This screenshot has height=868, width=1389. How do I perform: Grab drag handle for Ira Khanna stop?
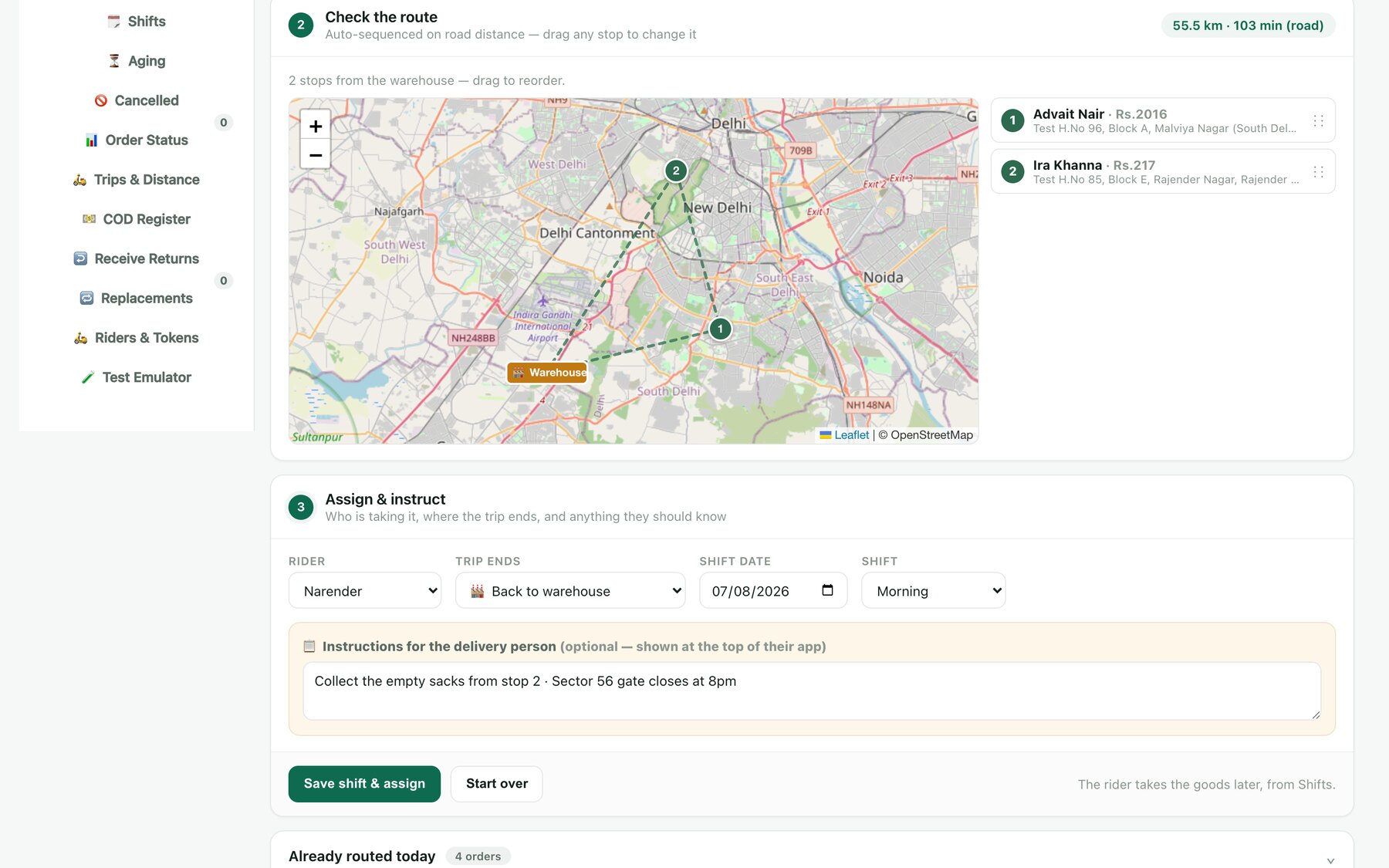point(1318,171)
